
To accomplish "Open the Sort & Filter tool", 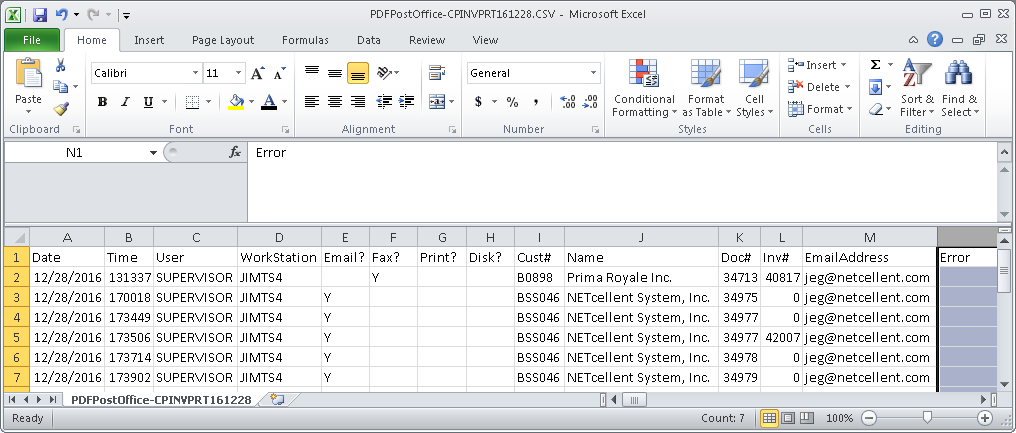I will pos(917,90).
